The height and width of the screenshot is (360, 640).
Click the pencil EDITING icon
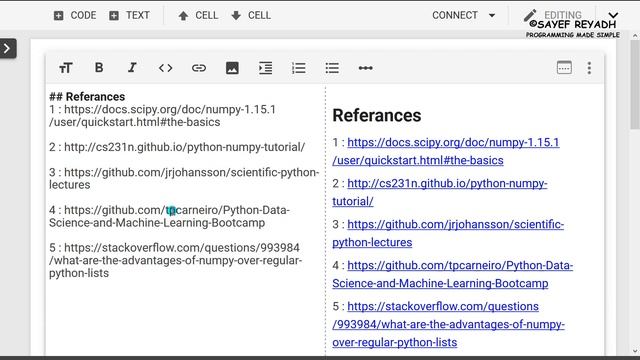click(x=529, y=15)
